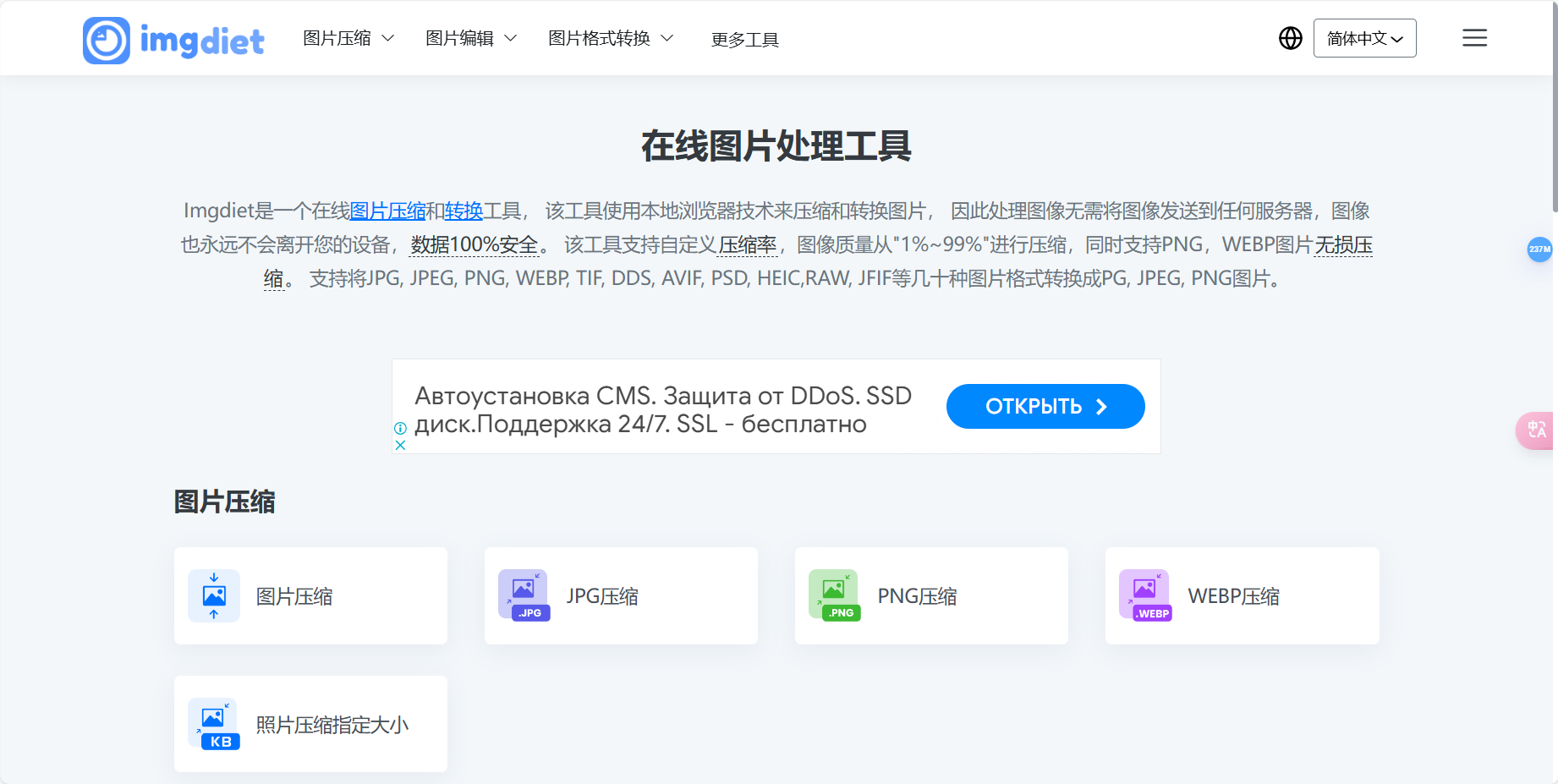Screen dimensions: 1558x784
Task: Click the ad info circle icon
Action: pos(401,430)
